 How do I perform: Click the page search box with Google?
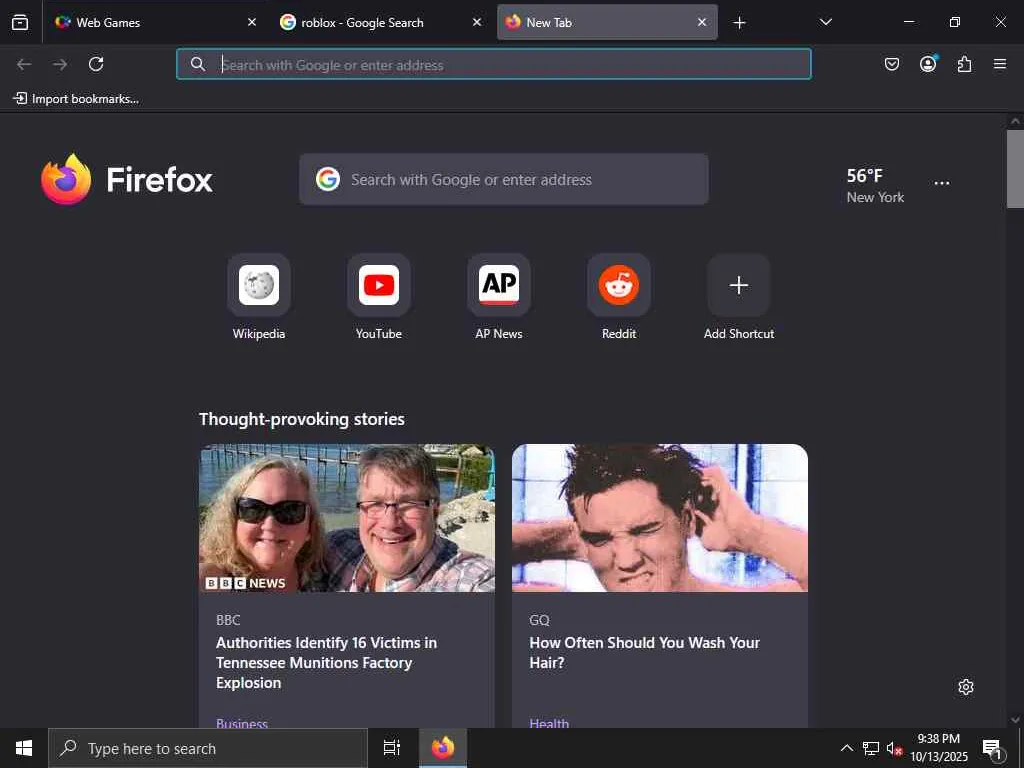tap(504, 179)
